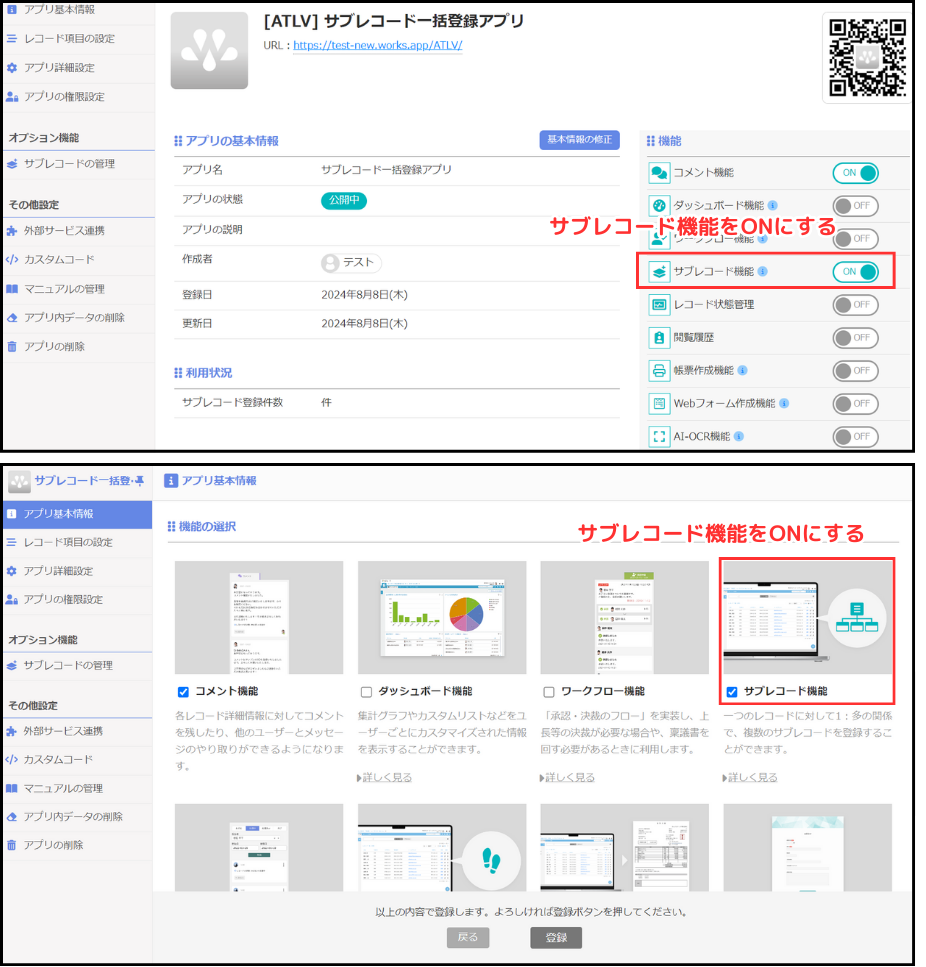Check the ワークフロー機能 checkbox
Image resolution: width=926 pixels, height=967 pixels.
pos(549,692)
